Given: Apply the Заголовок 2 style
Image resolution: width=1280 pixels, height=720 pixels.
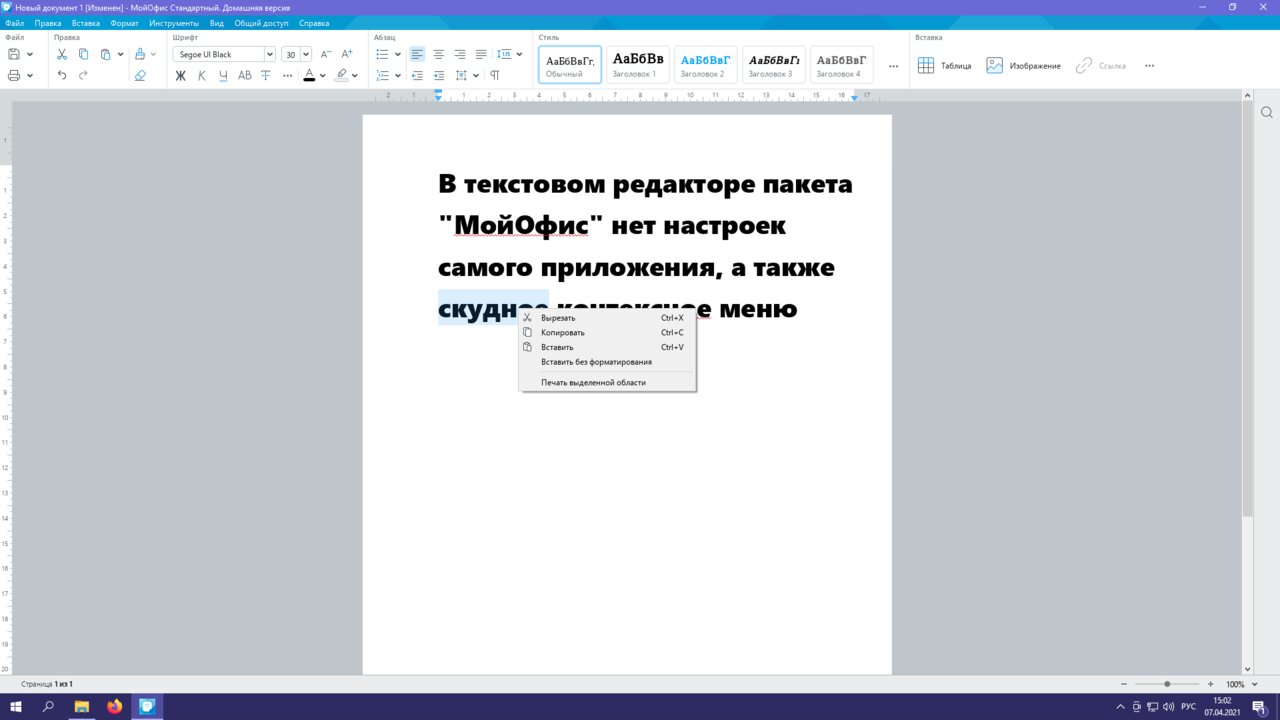Looking at the screenshot, I should [x=705, y=64].
